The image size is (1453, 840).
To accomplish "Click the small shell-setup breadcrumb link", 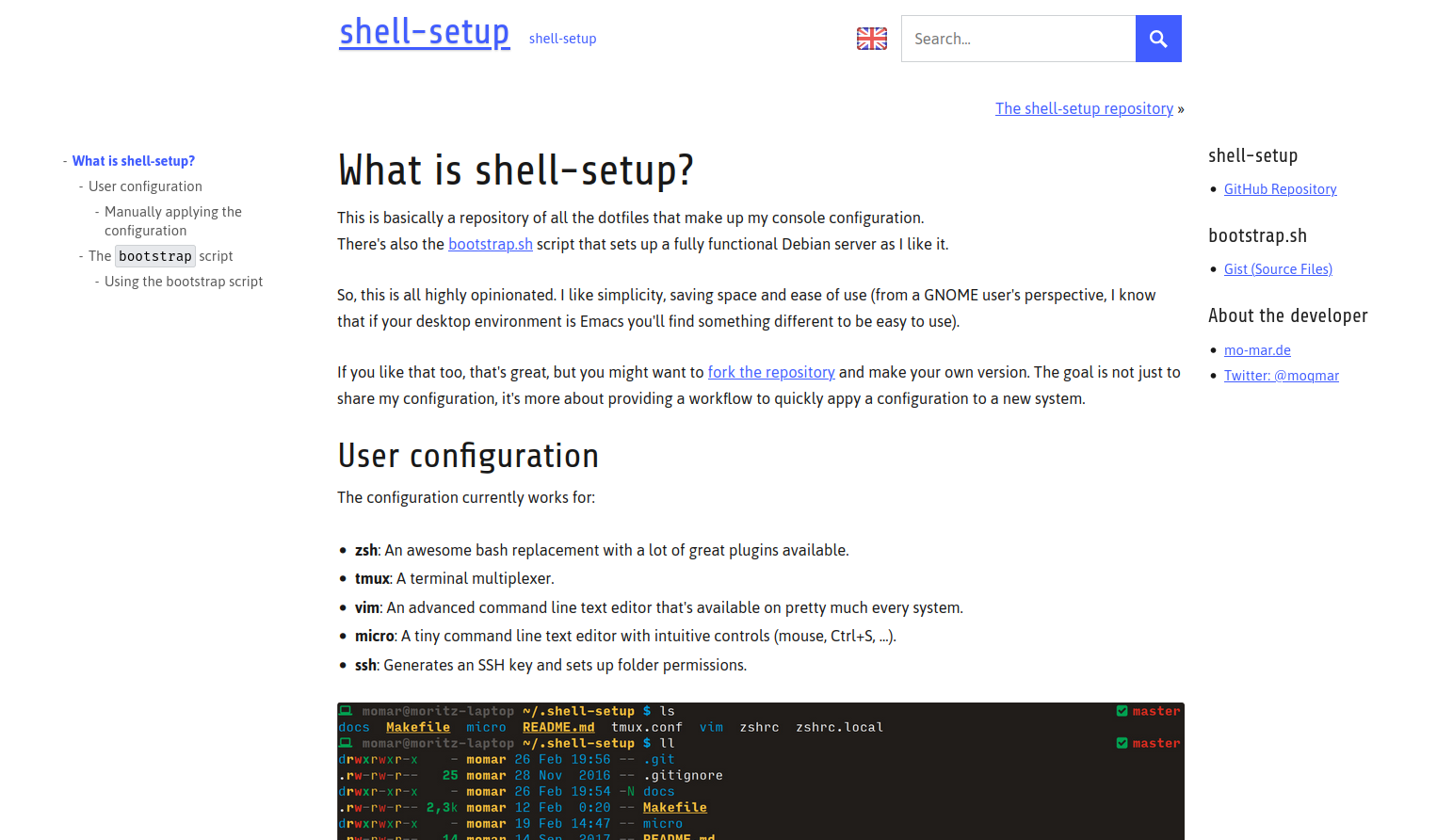I will 562,39.
